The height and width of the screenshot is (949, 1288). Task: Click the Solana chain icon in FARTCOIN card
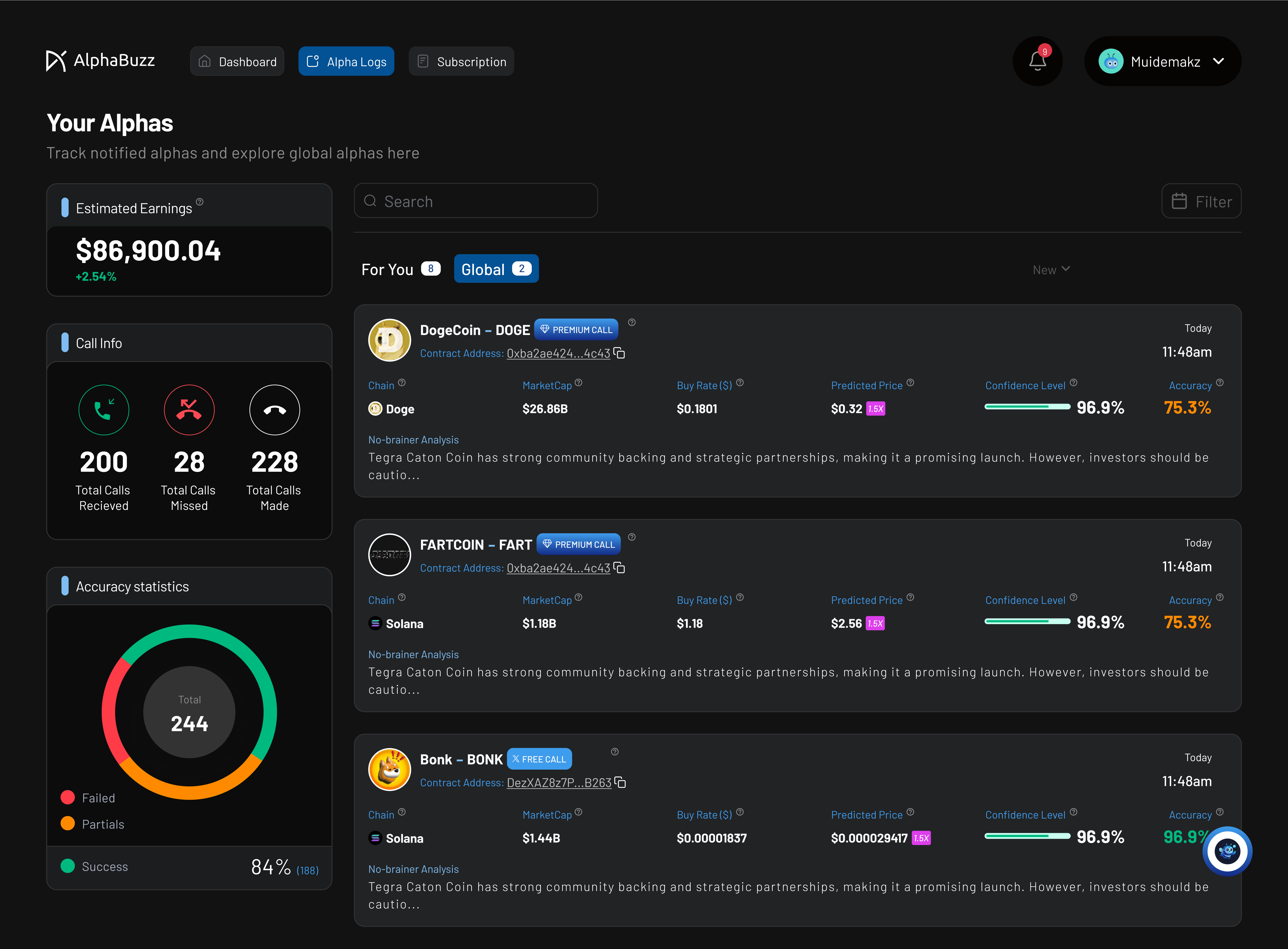tap(375, 623)
